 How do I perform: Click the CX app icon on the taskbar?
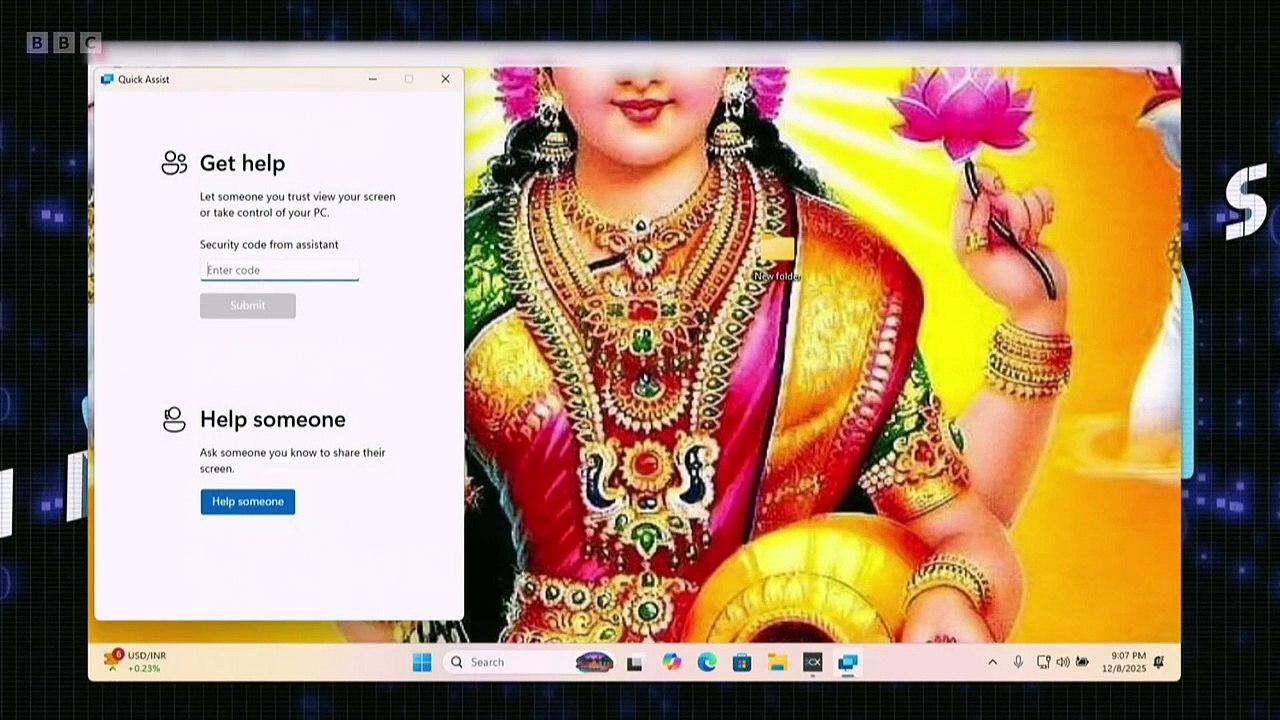click(x=812, y=662)
